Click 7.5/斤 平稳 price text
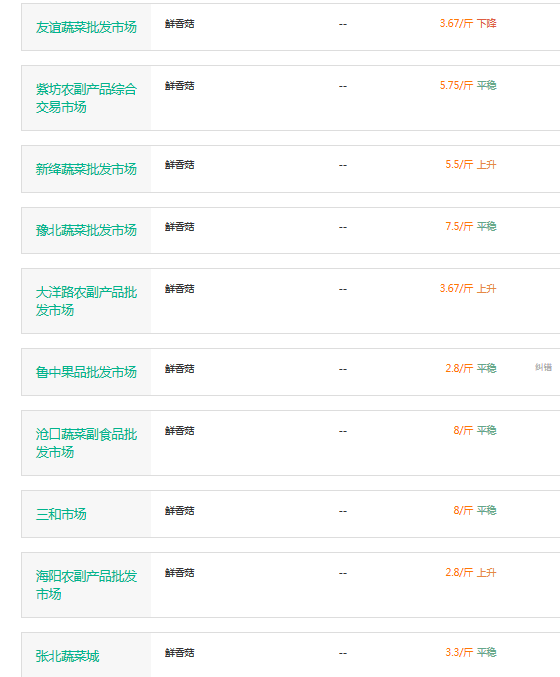Screen dimensions: 560x677 pos(471,226)
